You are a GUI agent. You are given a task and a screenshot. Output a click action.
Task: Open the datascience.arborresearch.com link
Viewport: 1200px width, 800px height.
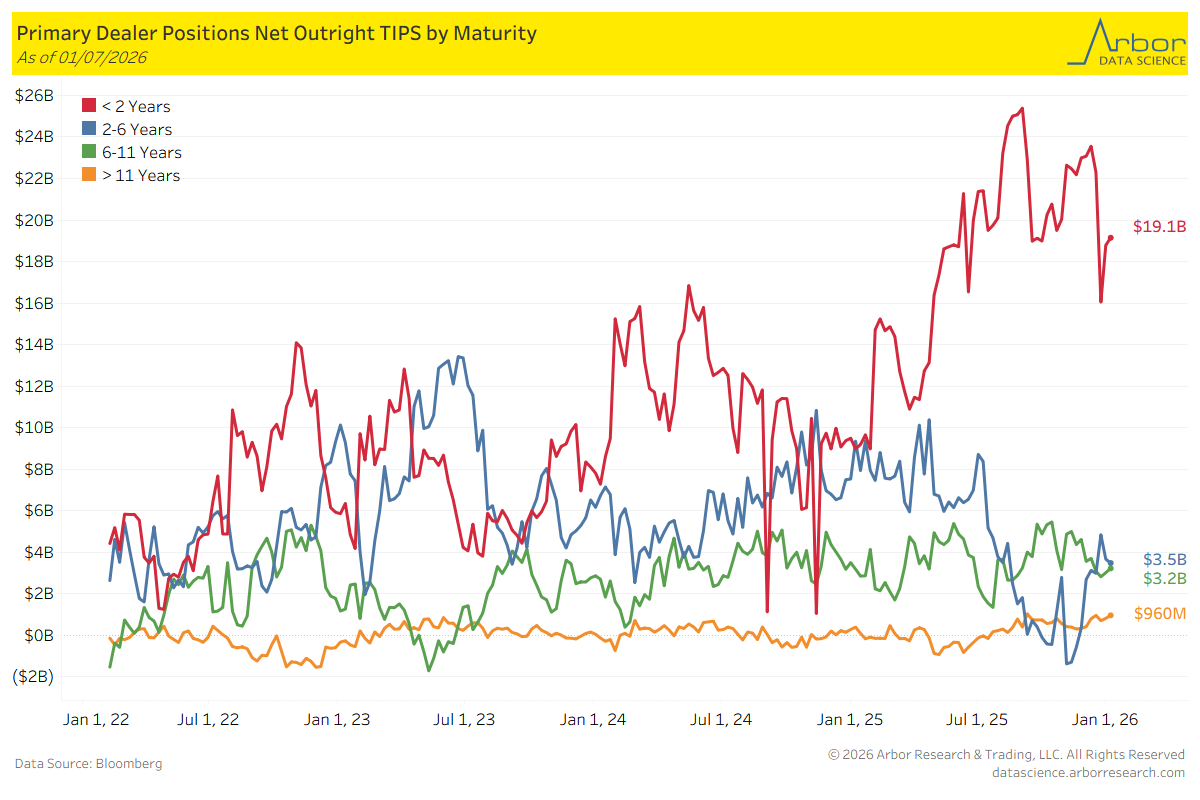pos(1088,772)
